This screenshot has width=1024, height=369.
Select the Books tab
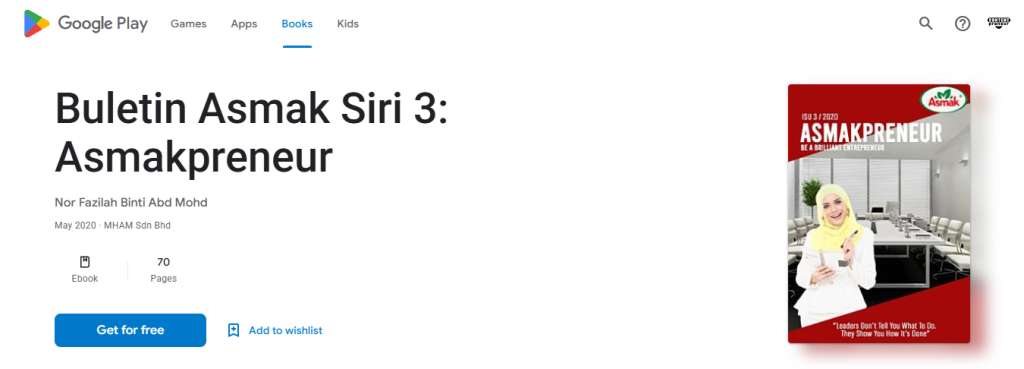(297, 24)
